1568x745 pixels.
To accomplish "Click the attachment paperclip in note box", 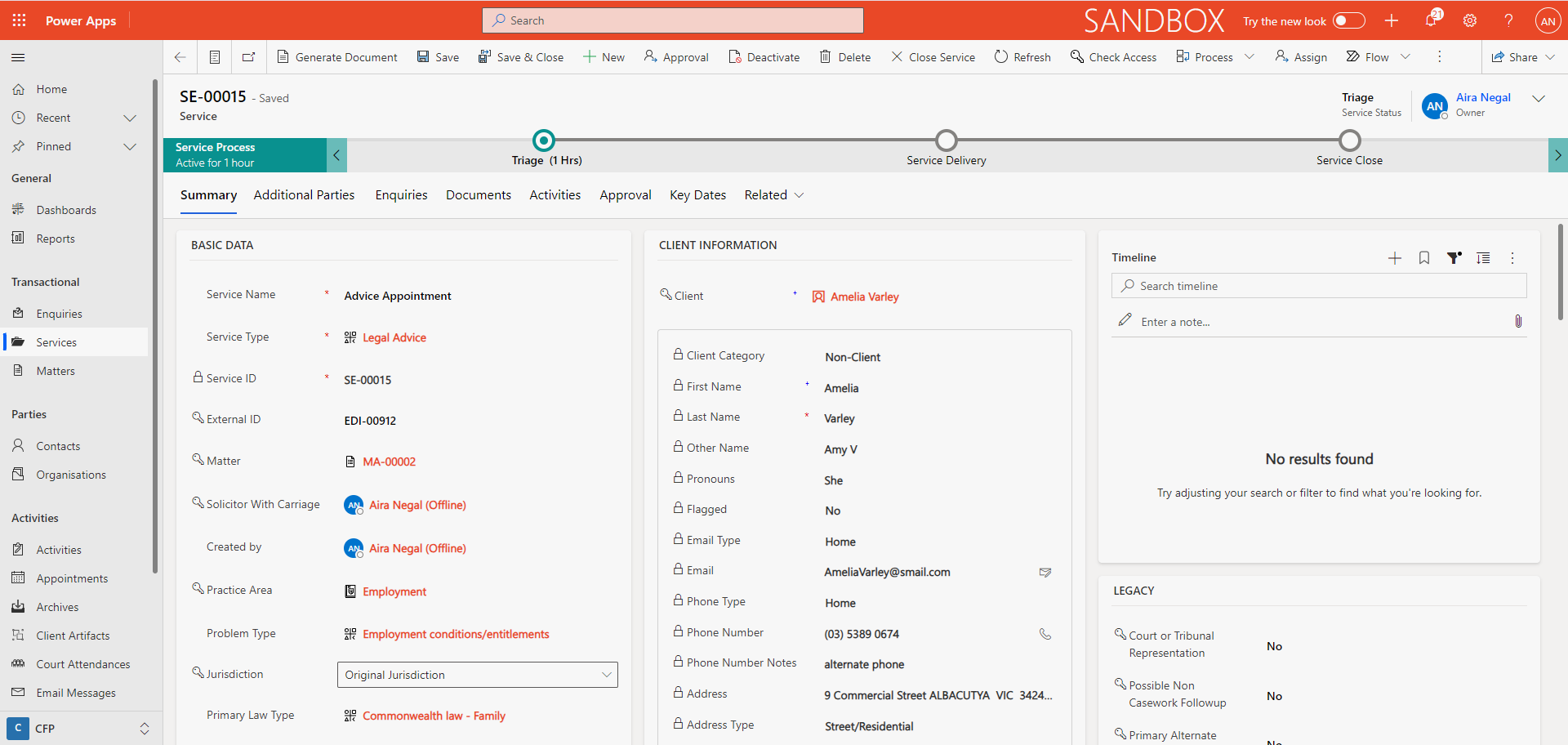I will [x=1518, y=322].
